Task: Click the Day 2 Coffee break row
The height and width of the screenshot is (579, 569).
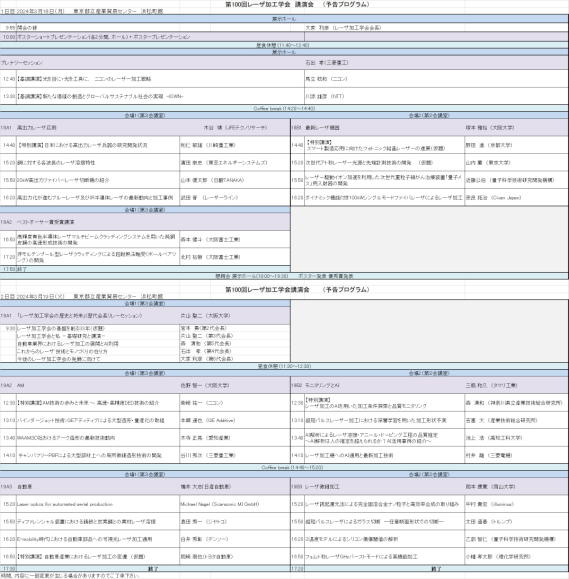Action: pyautogui.click(x=284, y=467)
